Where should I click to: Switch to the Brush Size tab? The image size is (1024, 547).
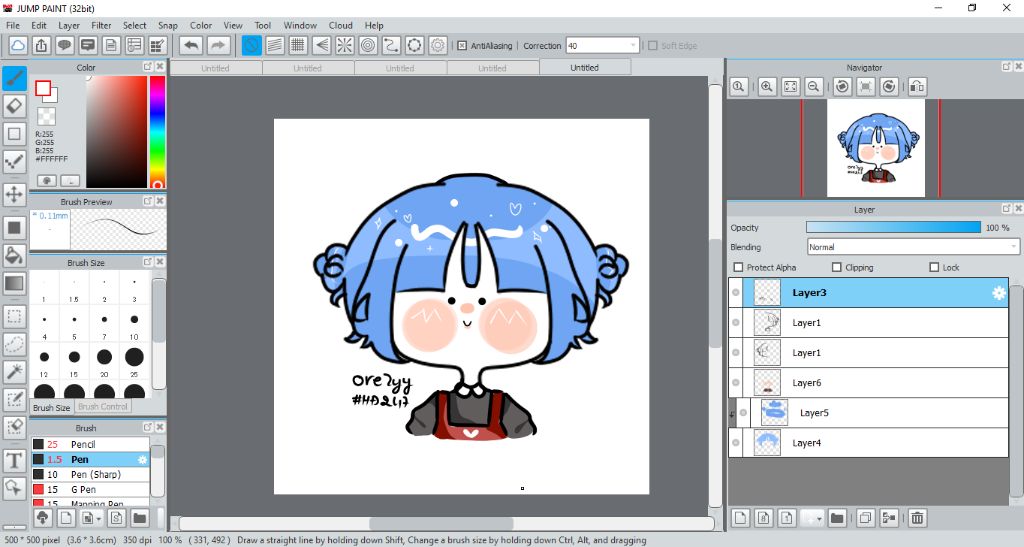pyautogui.click(x=52, y=407)
